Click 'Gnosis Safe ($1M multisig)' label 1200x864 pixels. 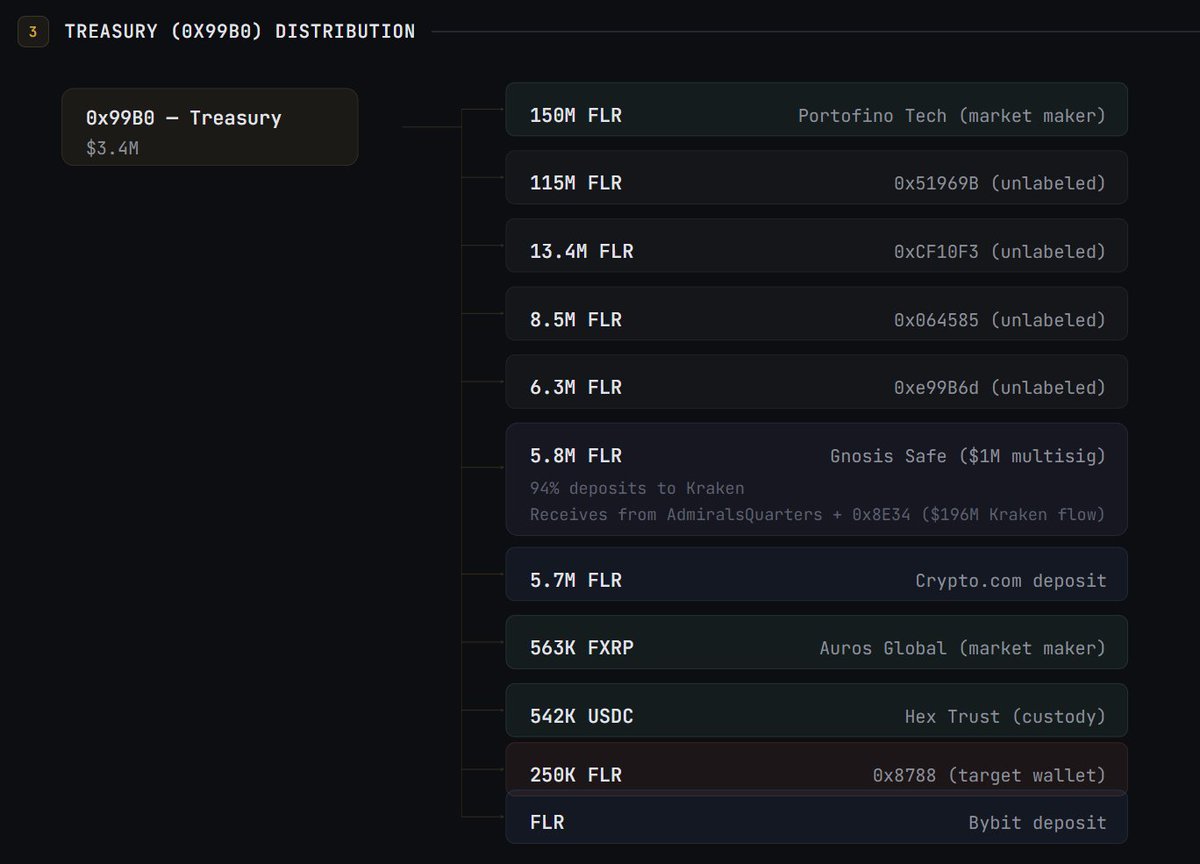coord(968,456)
